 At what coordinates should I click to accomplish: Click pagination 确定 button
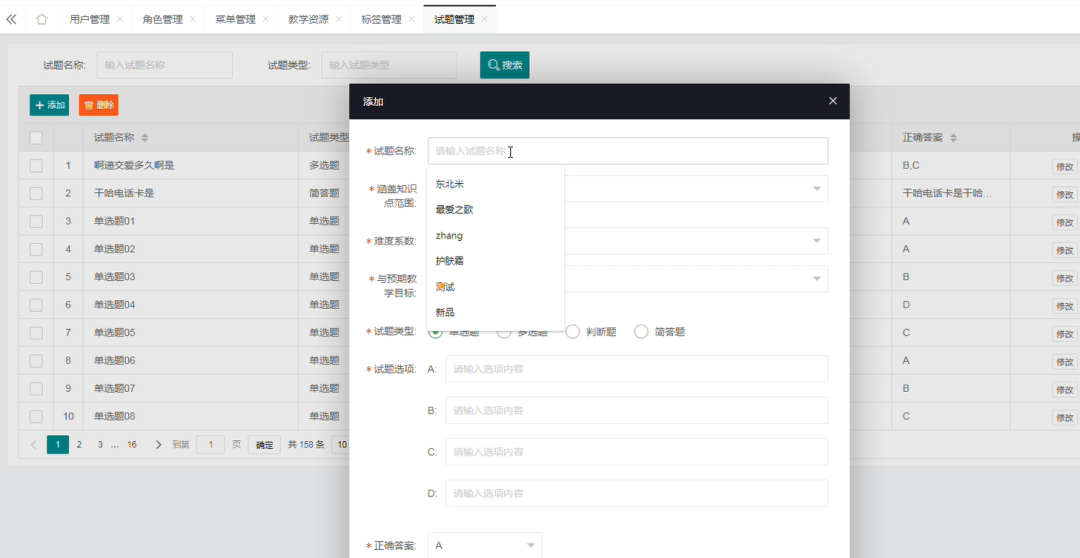[x=264, y=445]
